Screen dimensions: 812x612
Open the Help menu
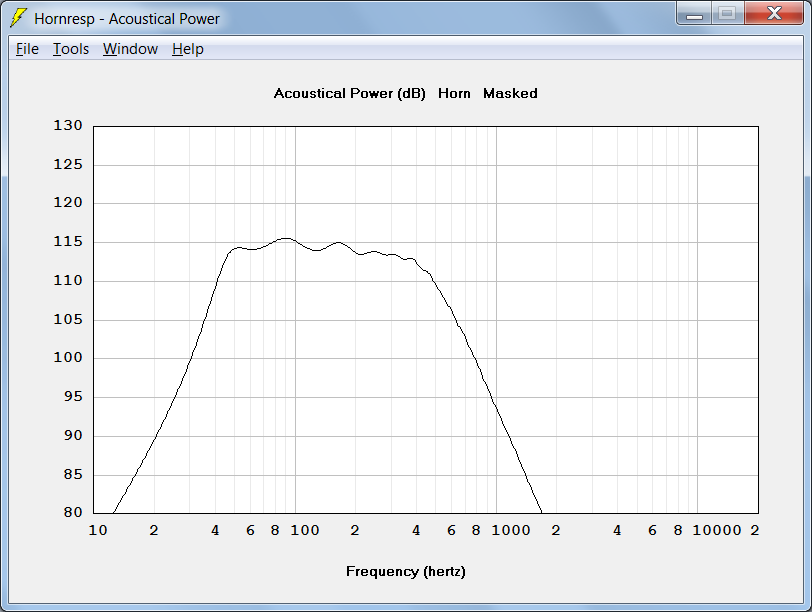click(187, 49)
